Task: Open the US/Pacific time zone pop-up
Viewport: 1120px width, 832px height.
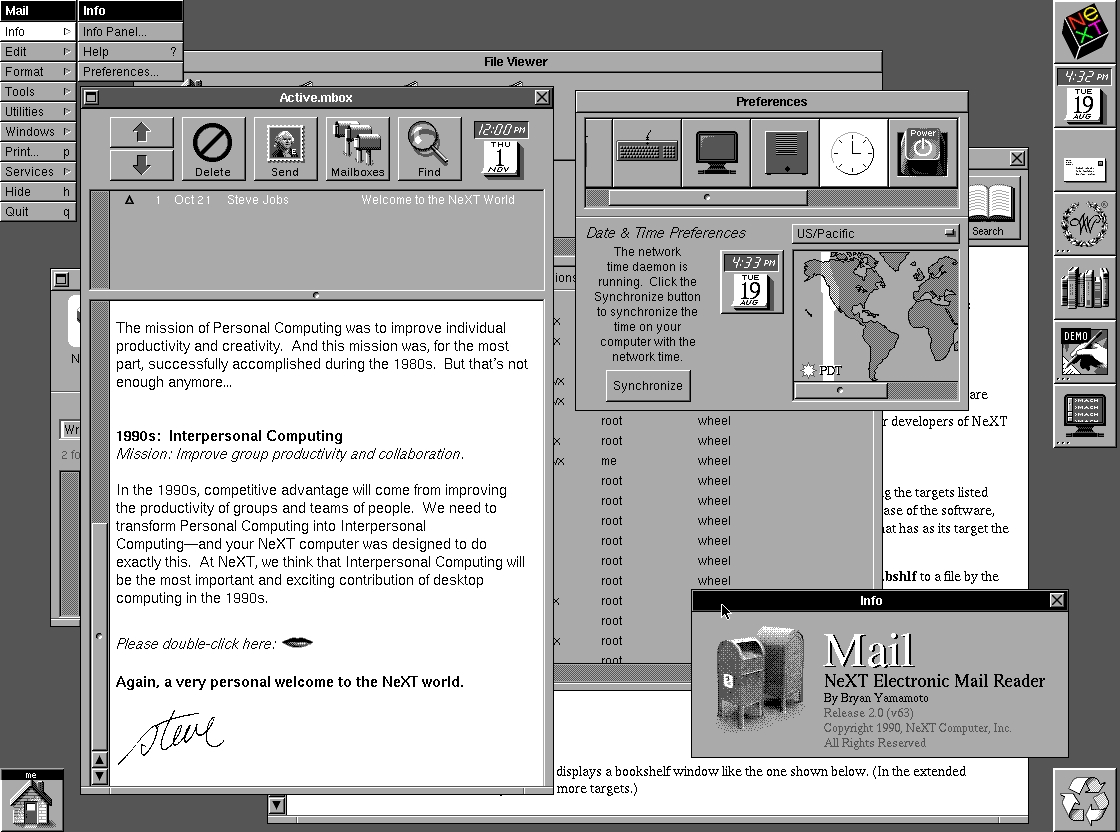Action: (875, 234)
